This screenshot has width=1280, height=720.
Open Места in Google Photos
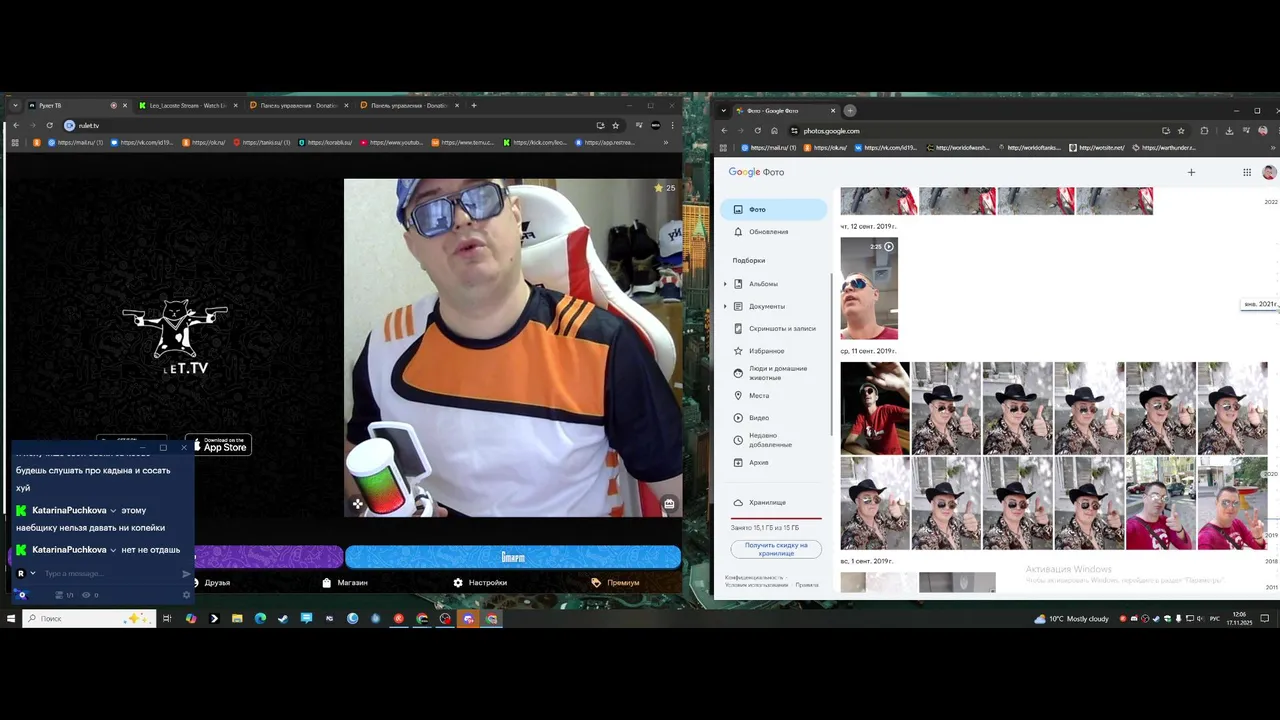774,395
